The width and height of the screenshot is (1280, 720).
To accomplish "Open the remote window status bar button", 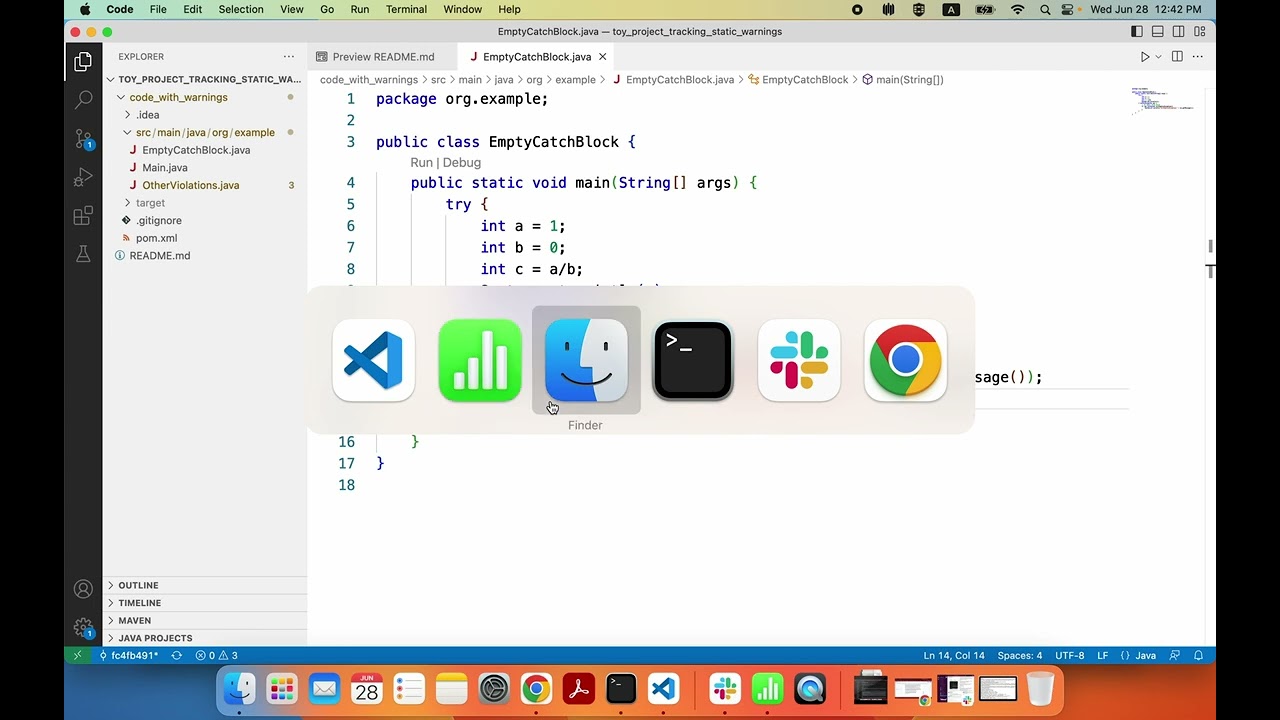I will [77, 656].
